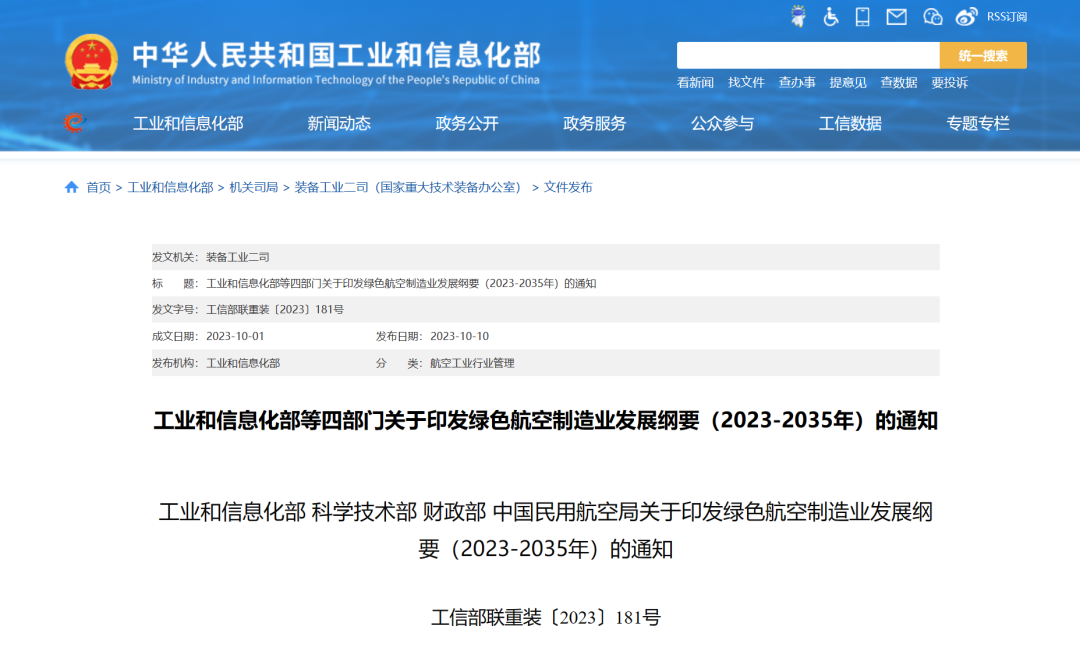Click the centered four-ministry subtitle

546,530
